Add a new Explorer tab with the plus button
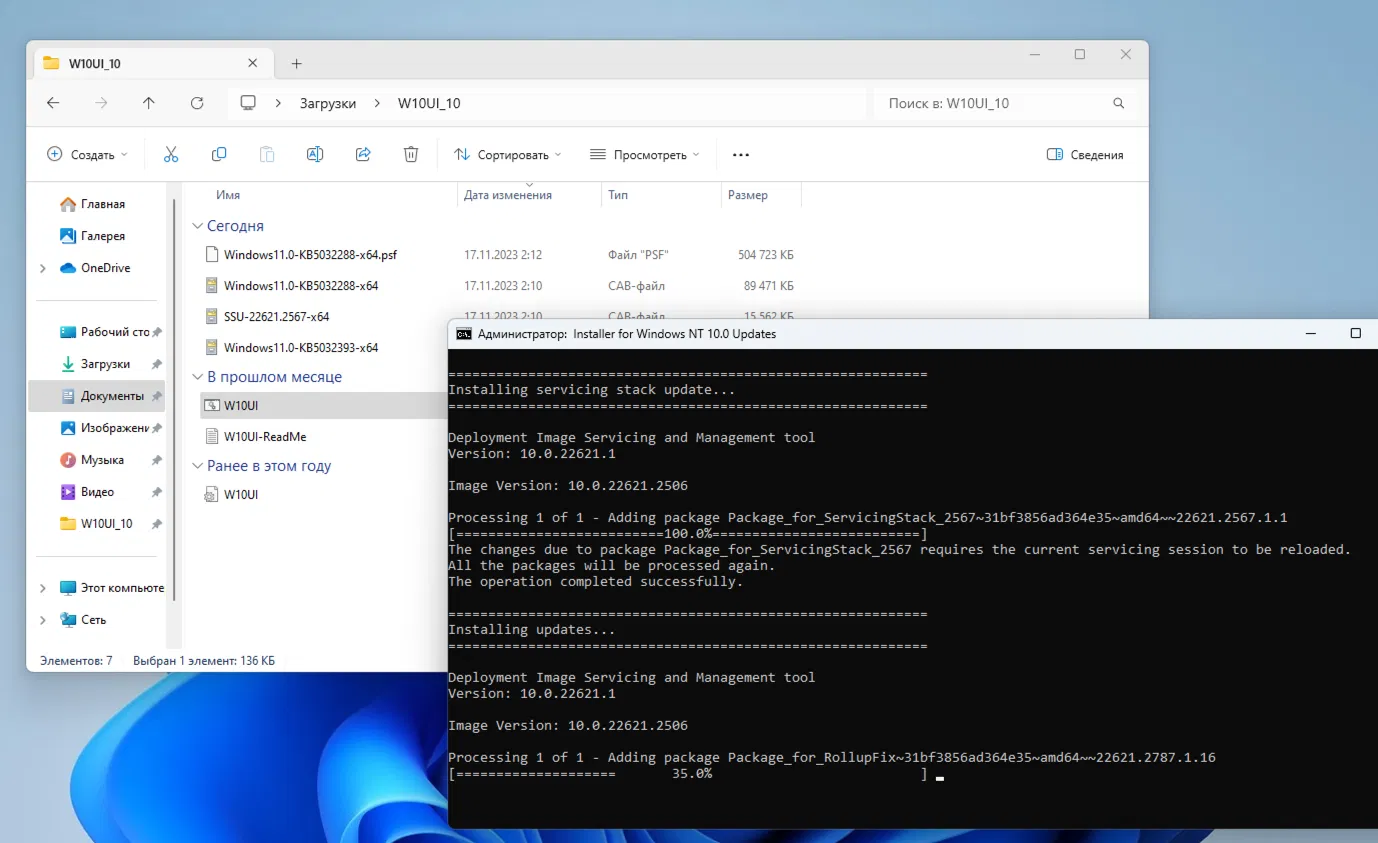Screen dimensions: 1378x843 (x=296, y=63)
